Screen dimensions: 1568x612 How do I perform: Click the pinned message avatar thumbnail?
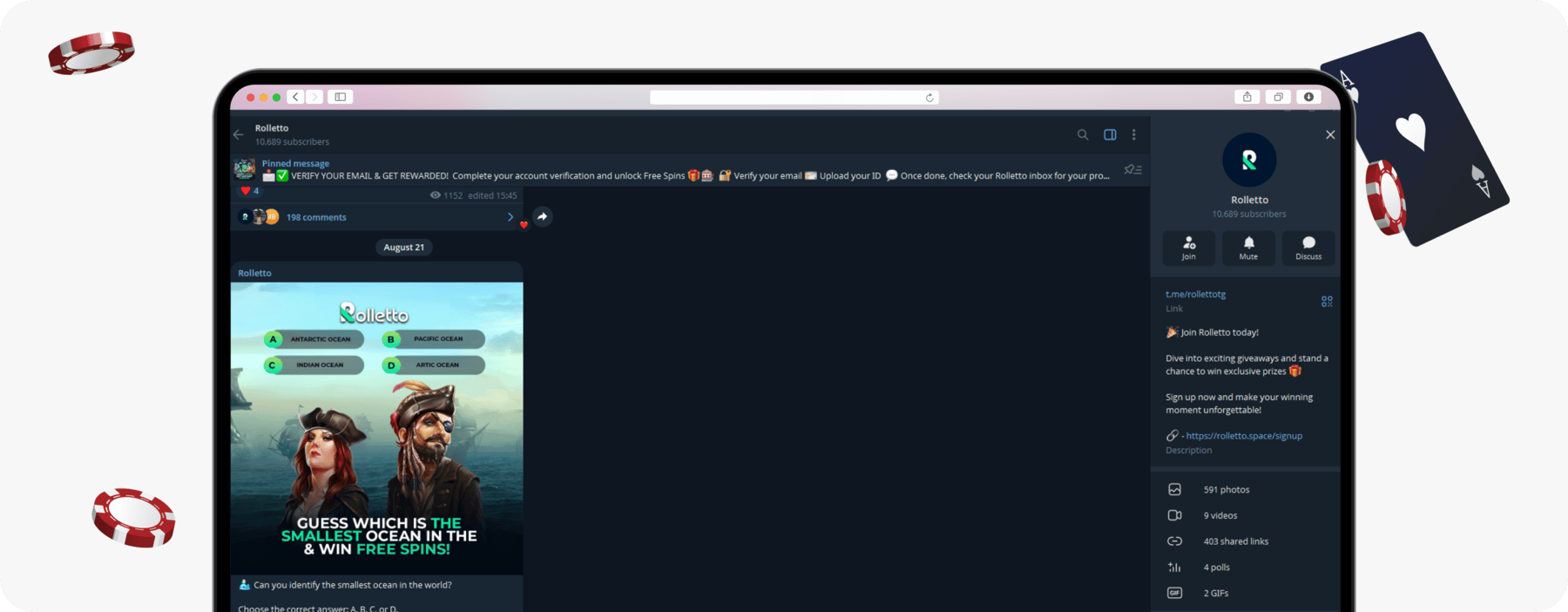click(245, 168)
